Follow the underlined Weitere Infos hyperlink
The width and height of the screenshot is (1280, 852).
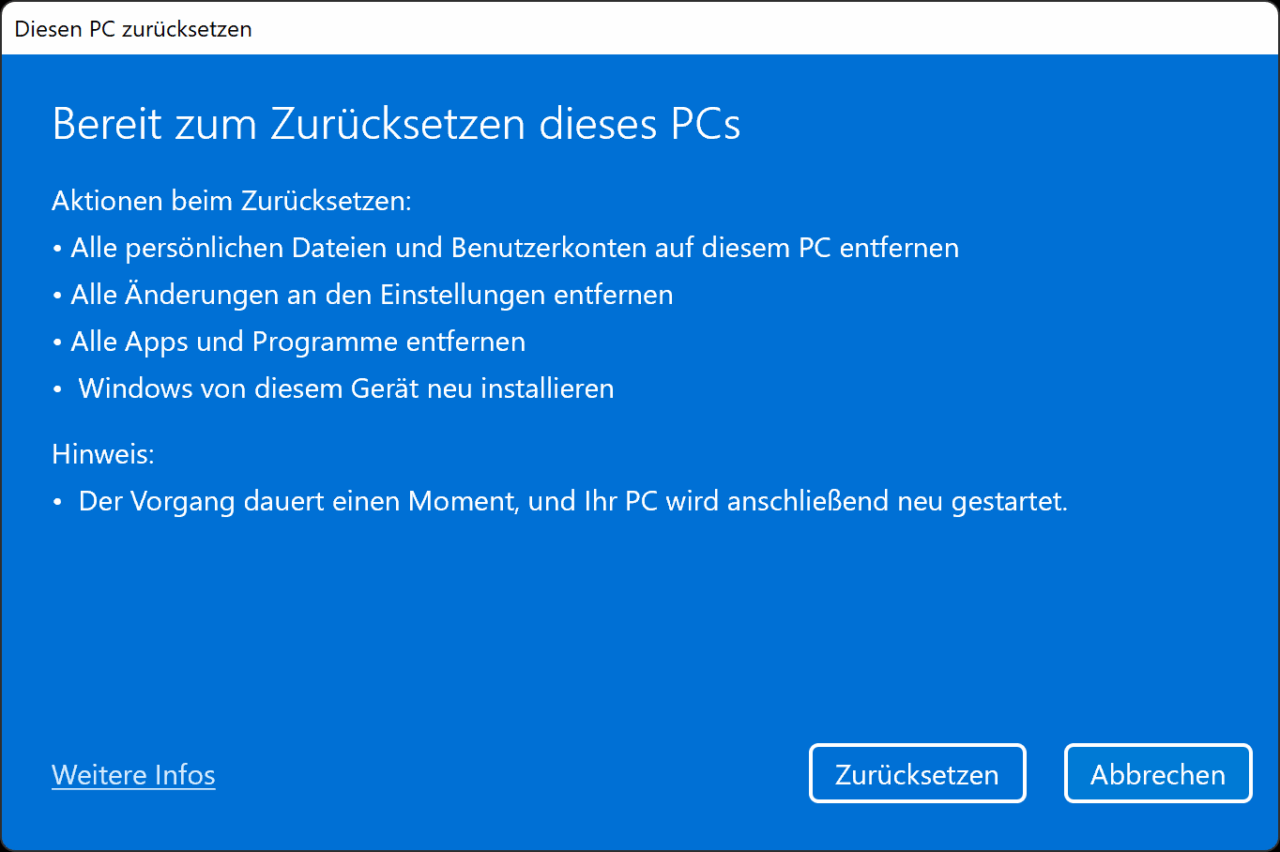[x=133, y=774]
